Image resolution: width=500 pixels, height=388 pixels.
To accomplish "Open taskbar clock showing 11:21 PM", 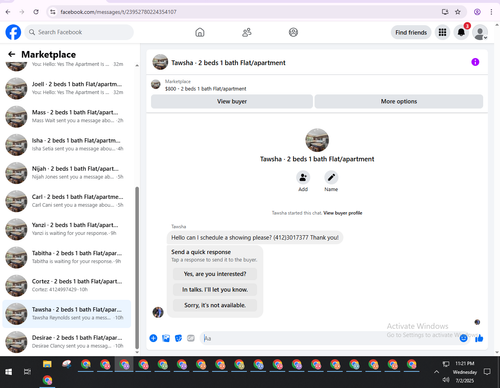I will pyautogui.click(x=465, y=372).
